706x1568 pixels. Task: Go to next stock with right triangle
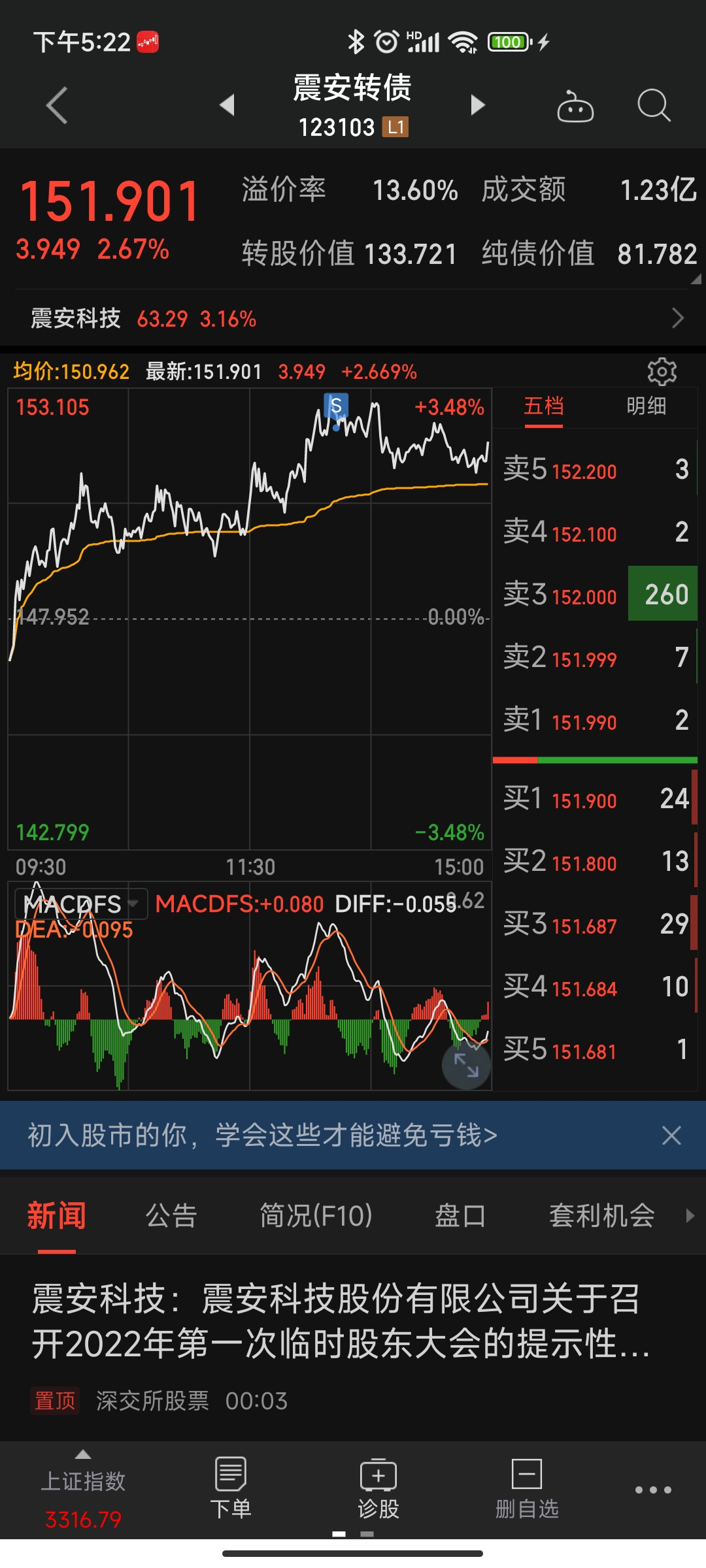478,105
